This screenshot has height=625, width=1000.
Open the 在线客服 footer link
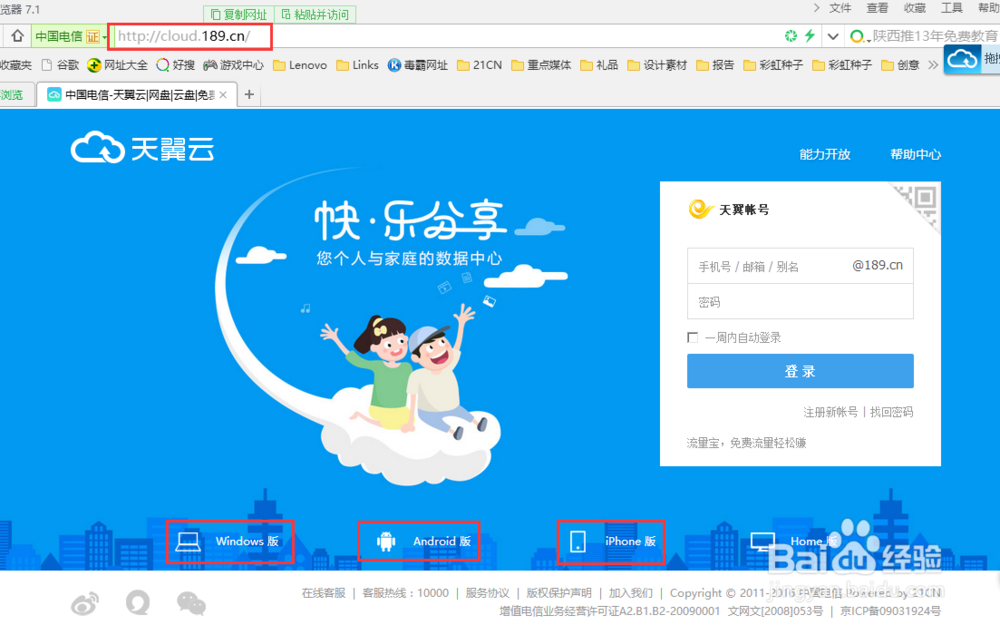[323, 593]
